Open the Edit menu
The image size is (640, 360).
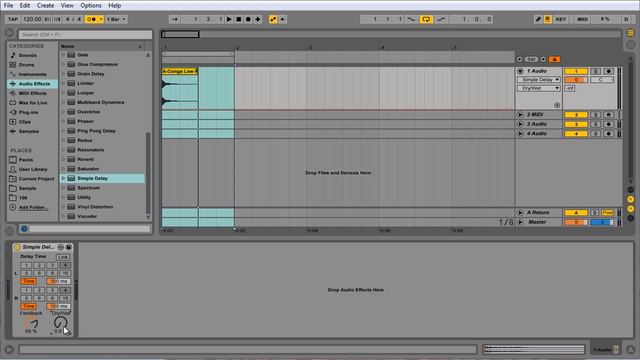point(25,5)
